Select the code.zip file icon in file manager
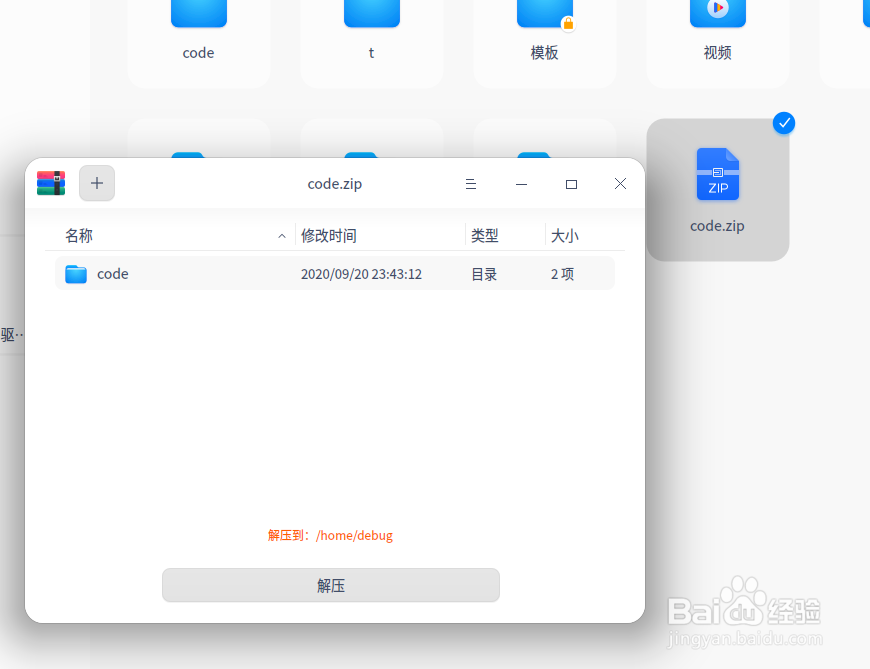Viewport: 870px width, 669px height. (x=717, y=174)
